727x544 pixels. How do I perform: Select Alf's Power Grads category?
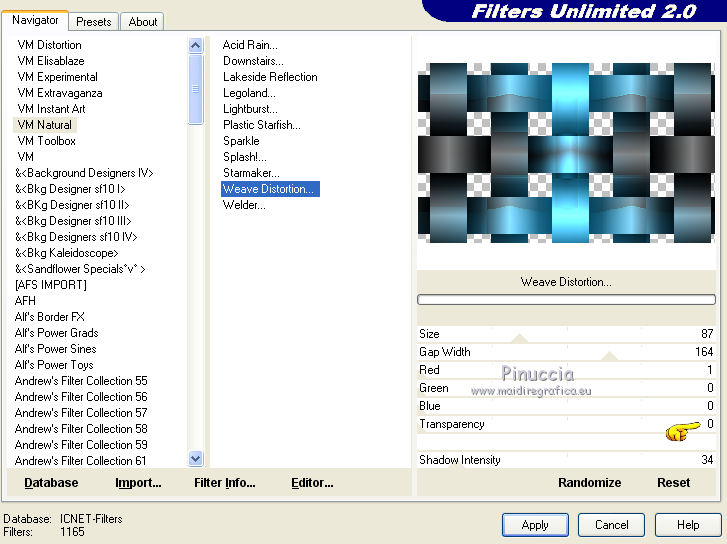[57, 333]
